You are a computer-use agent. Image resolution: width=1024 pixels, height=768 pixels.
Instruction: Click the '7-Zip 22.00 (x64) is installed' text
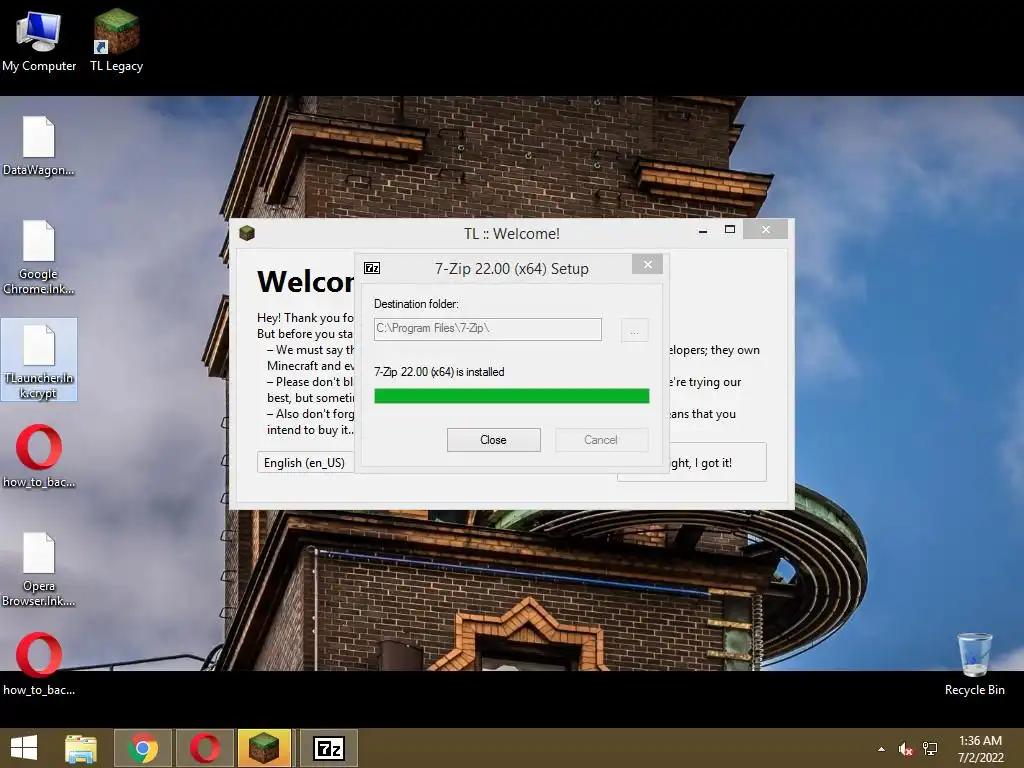(439, 372)
